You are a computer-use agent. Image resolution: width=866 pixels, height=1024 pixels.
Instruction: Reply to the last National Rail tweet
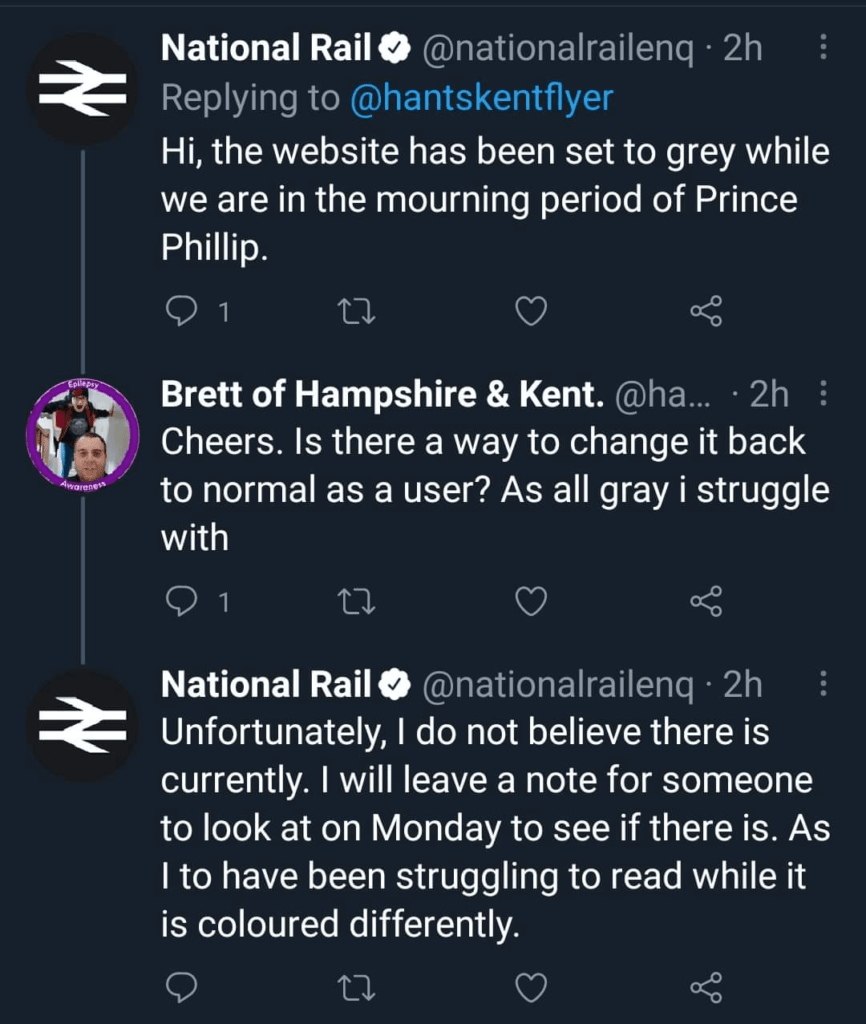(x=181, y=988)
